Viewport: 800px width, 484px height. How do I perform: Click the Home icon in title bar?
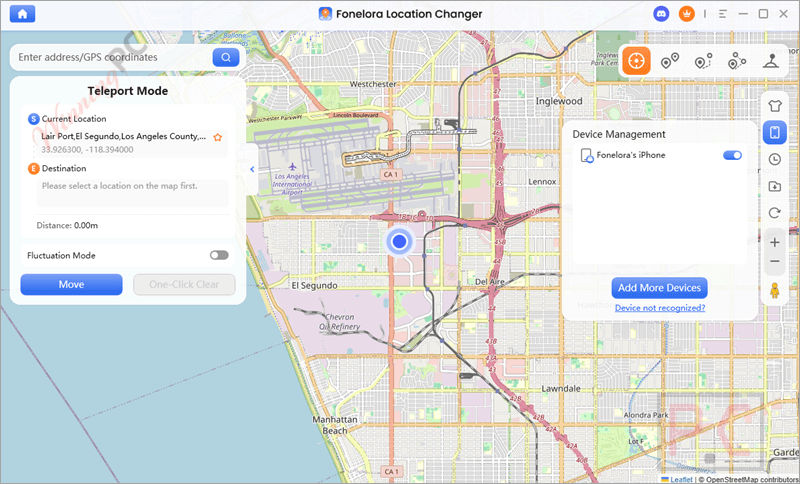(22, 14)
